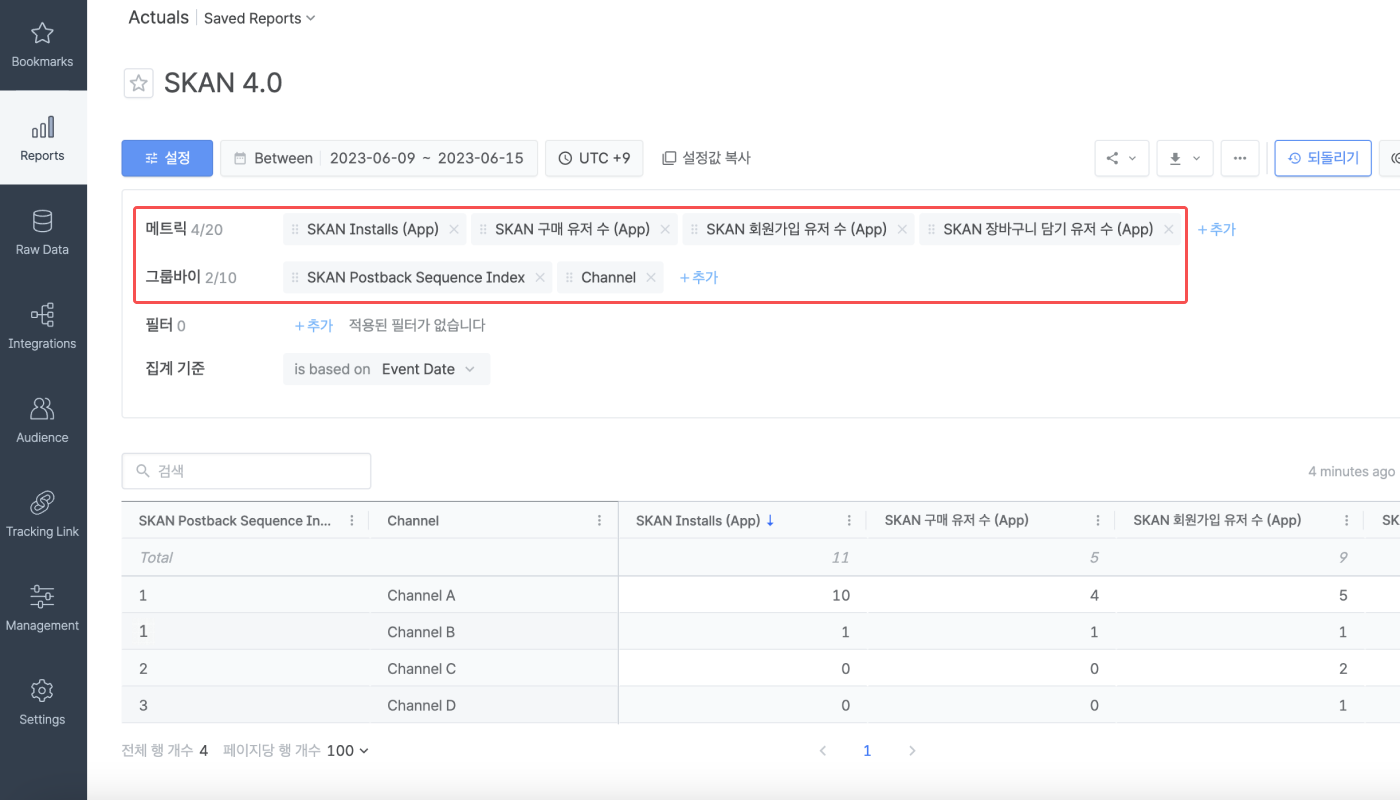Open the Saved Reports dropdown

point(259,18)
